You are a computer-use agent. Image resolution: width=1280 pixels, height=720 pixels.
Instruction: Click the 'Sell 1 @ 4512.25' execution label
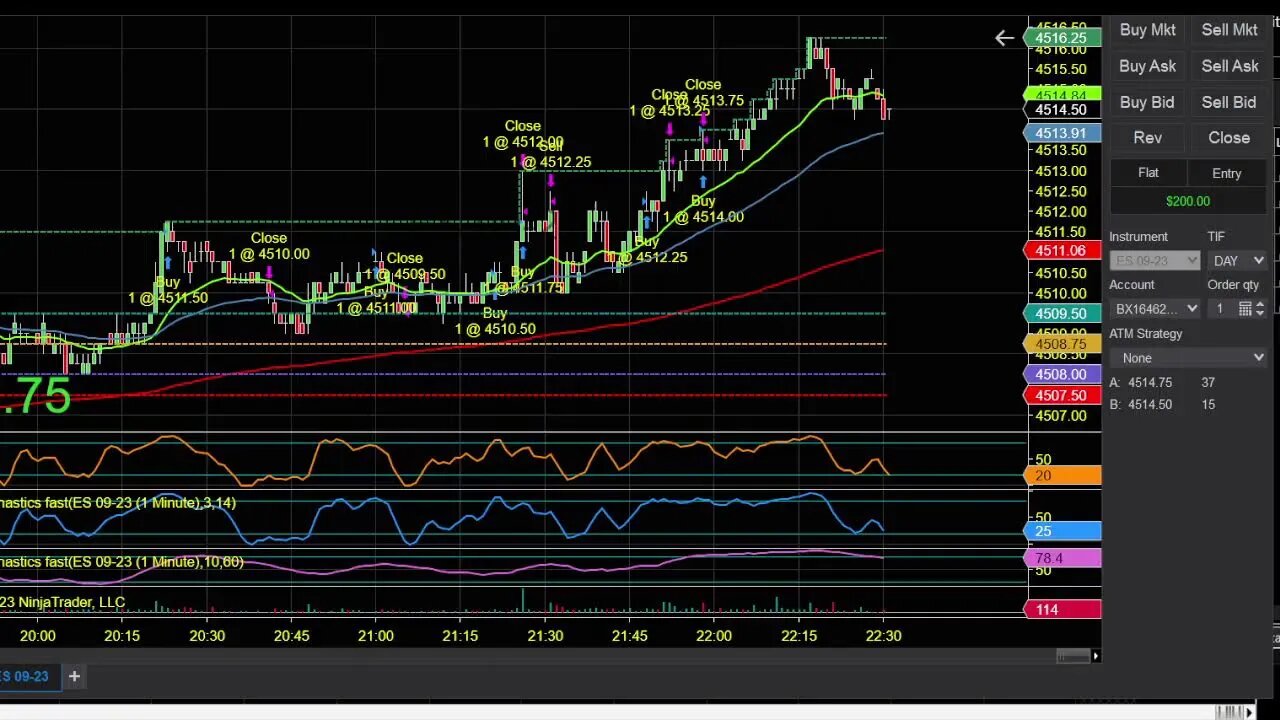point(551,154)
